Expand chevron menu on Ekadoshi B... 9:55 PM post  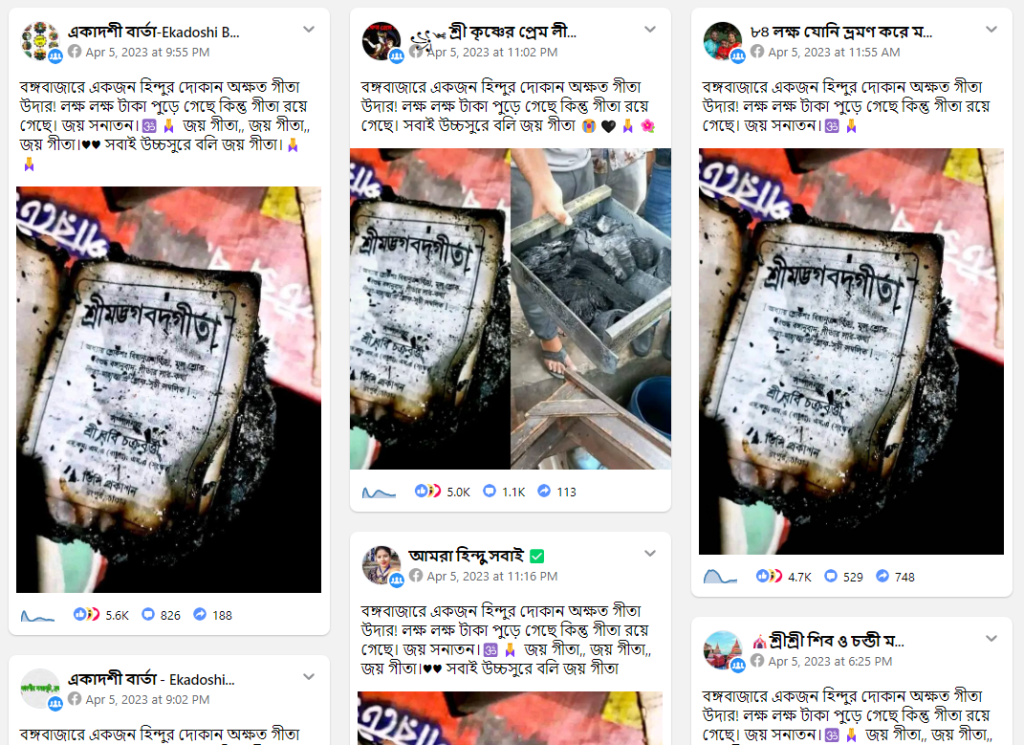(309, 29)
